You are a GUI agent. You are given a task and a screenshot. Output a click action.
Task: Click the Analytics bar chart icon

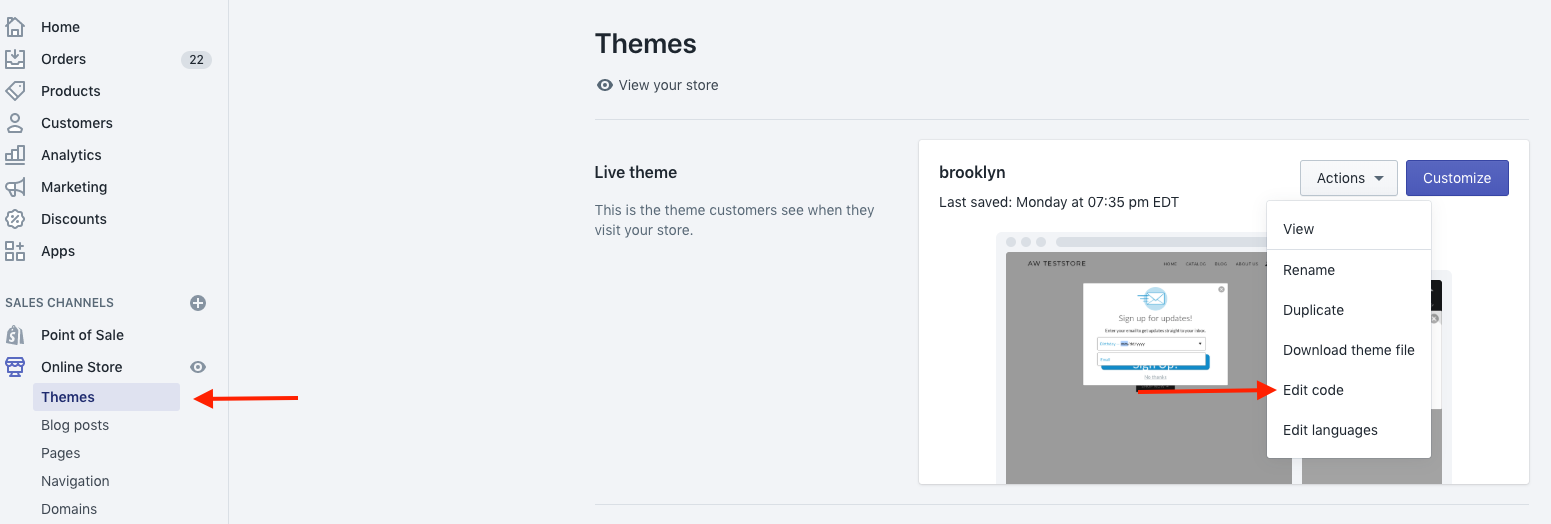pyautogui.click(x=15, y=155)
